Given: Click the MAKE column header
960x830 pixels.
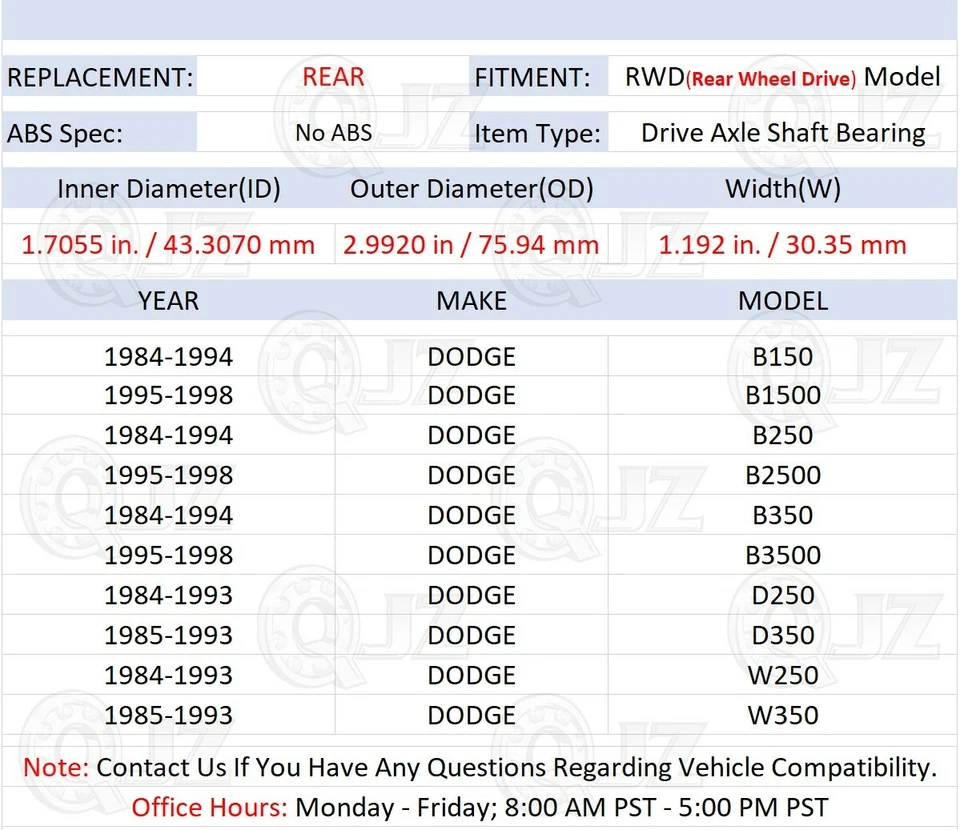Looking at the screenshot, I should pyautogui.click(x=471, y=300).
